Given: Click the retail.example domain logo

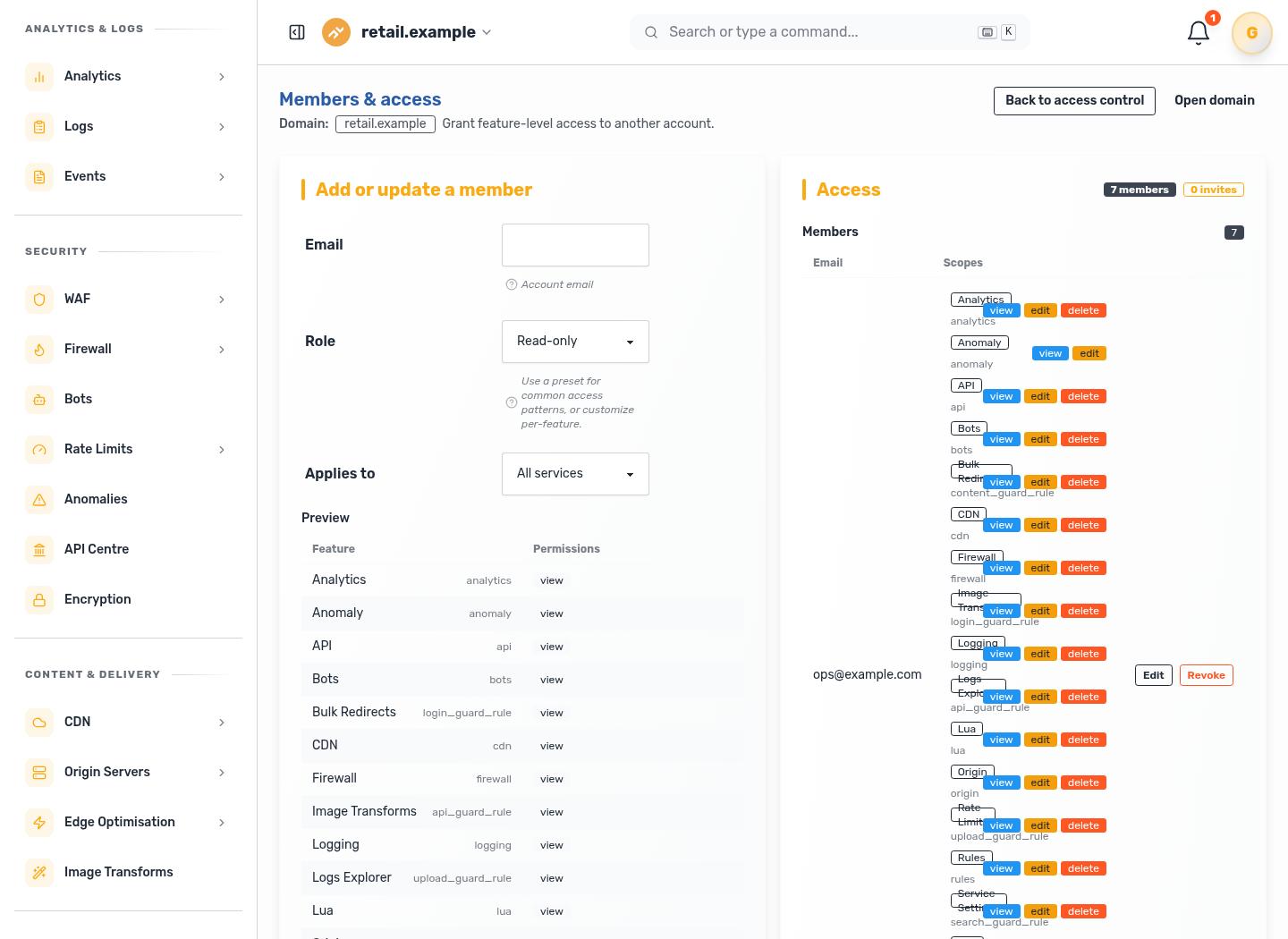Looking at the screenshot, I should [336, 32].
